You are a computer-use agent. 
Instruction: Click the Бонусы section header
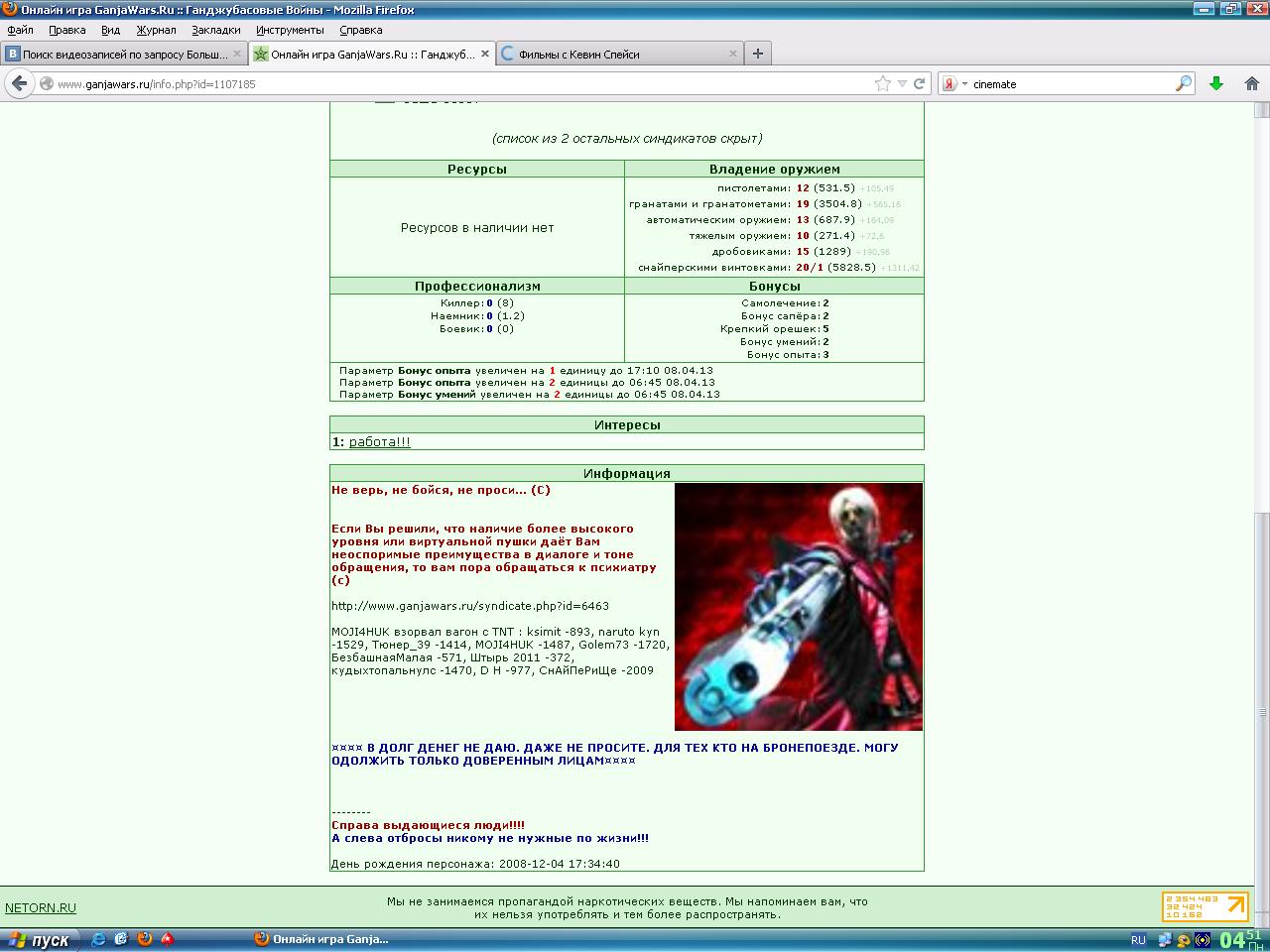[774, 286]
